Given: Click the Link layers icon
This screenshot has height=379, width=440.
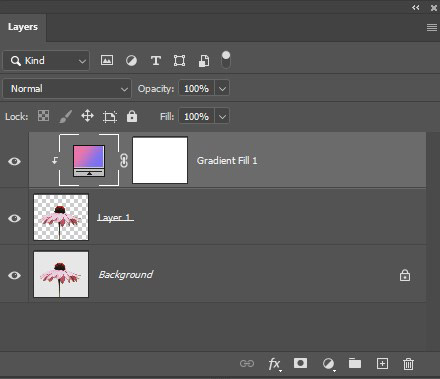Looking at the screenshot, I should 247,363.
